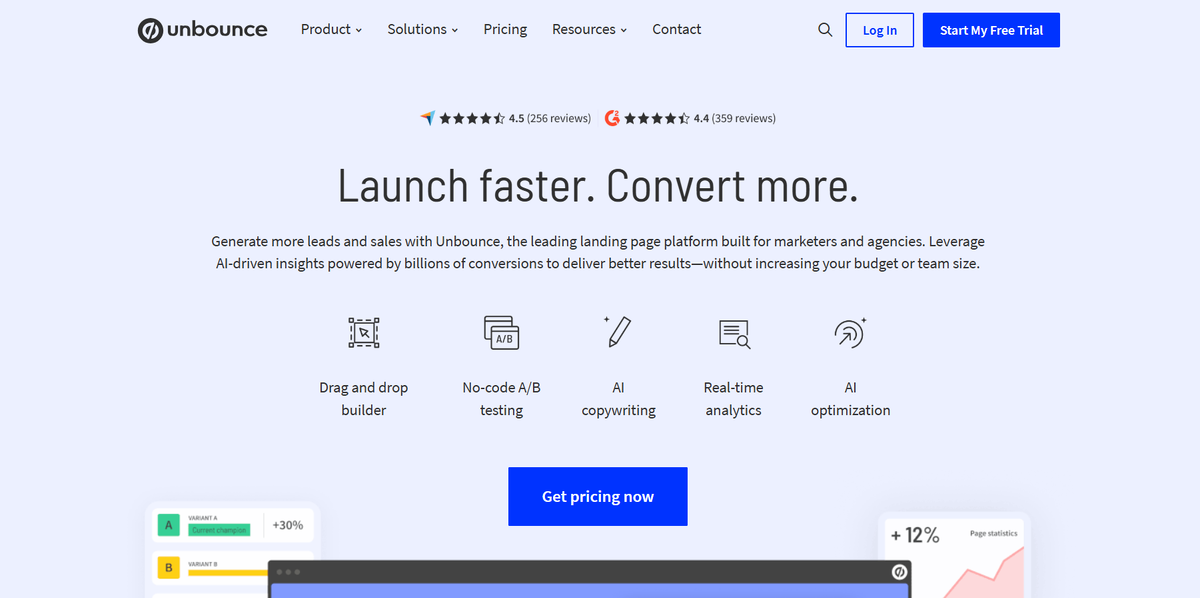Expand the Resources dropdown menu
The height and width of the screenshot is (598, 1200).
[x=590, y=30]
